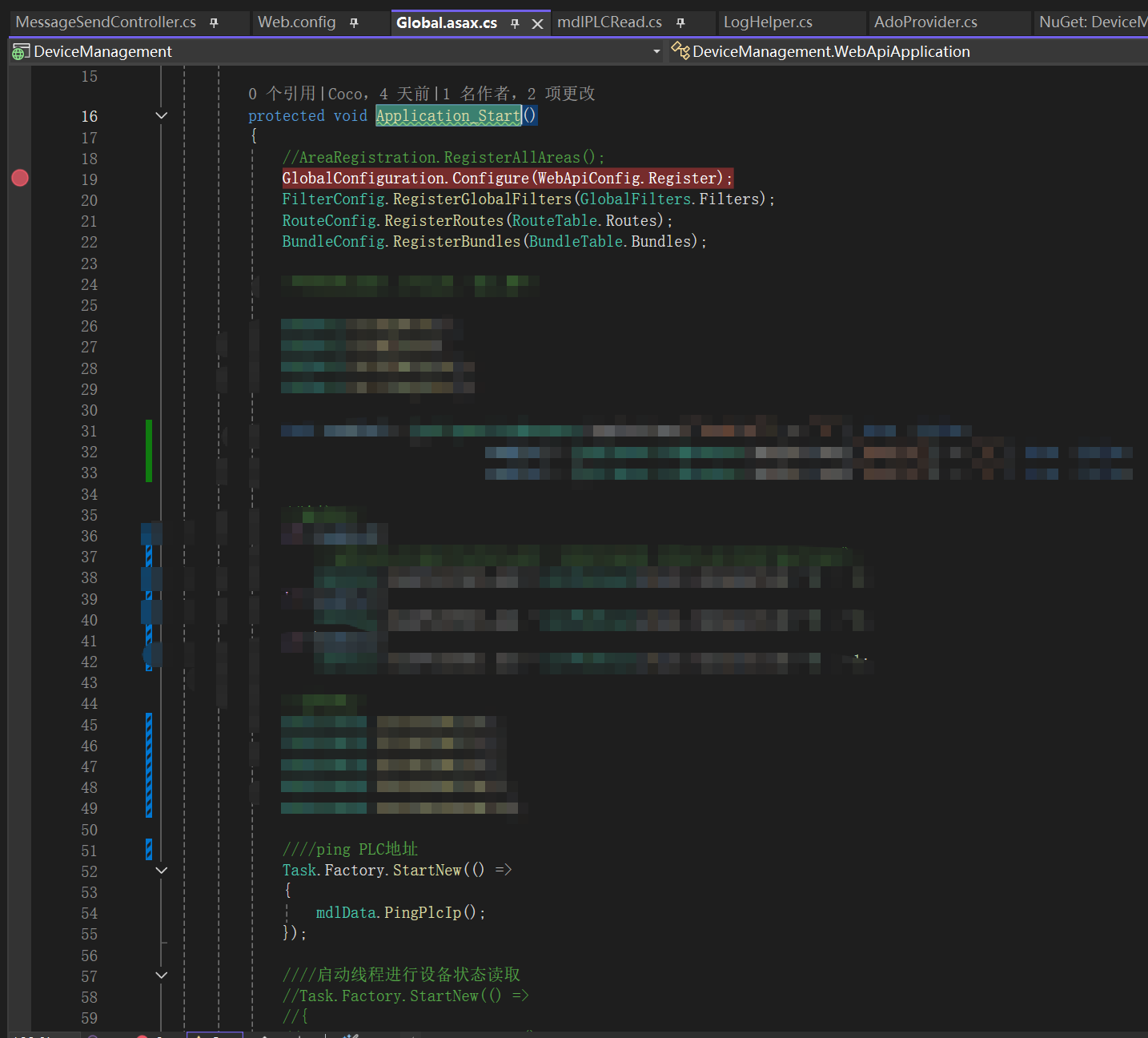Screen dimensions: 1148x1038
Task: Switch to the Web.config tab
Action: click(296, 22)
